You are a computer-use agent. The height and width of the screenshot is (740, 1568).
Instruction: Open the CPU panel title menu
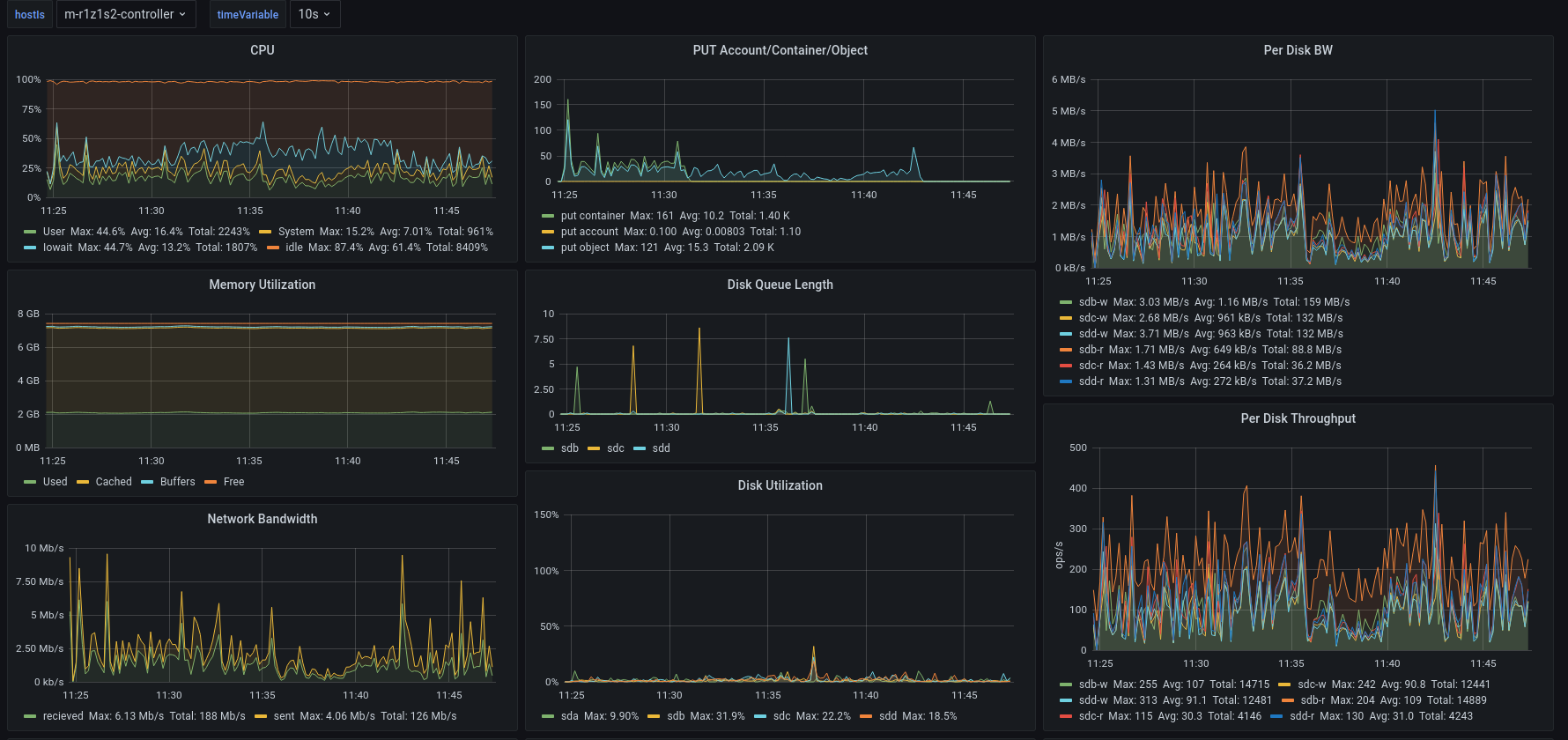pyautogui.click(x=263, y=50)
